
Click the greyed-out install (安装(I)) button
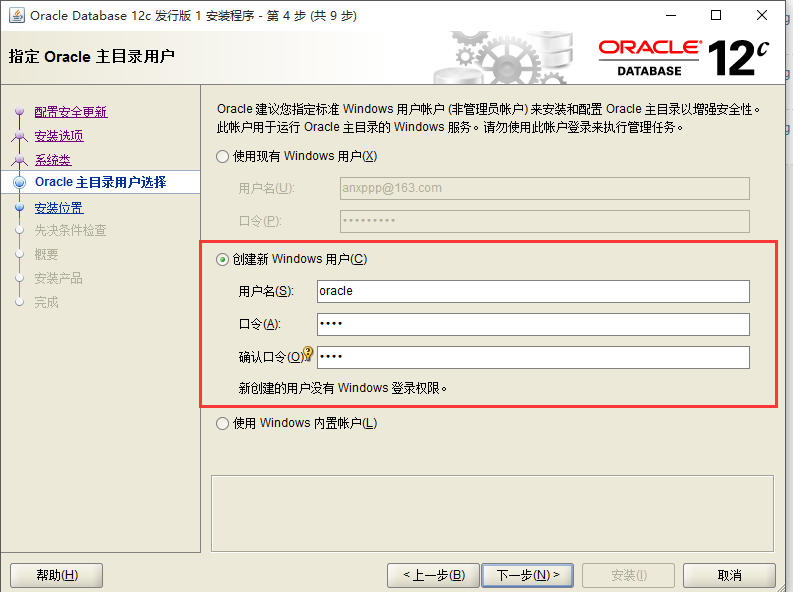[x=629, y=575]
